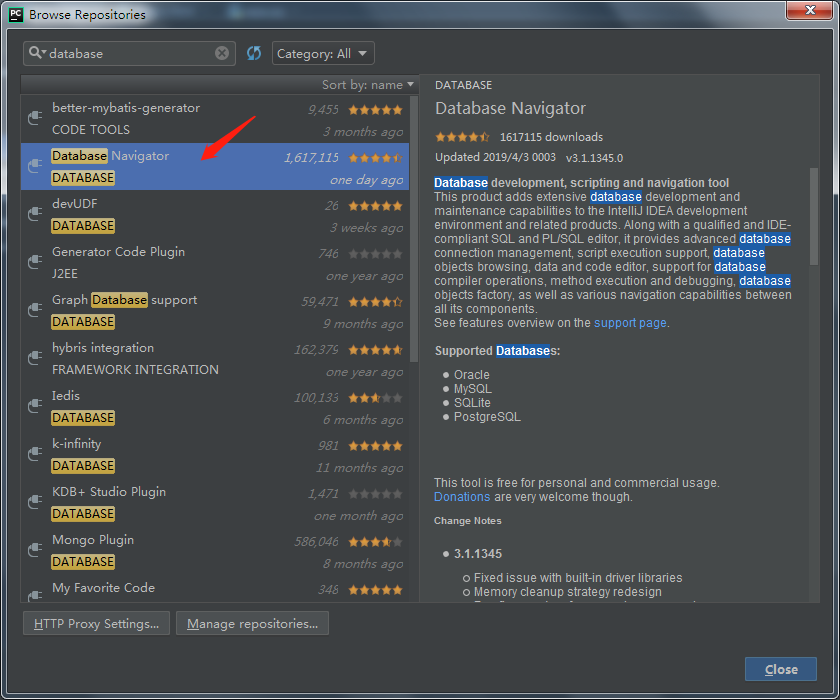840x700 pixels.
Task: Open the support page link
Action: coord(630,323)
